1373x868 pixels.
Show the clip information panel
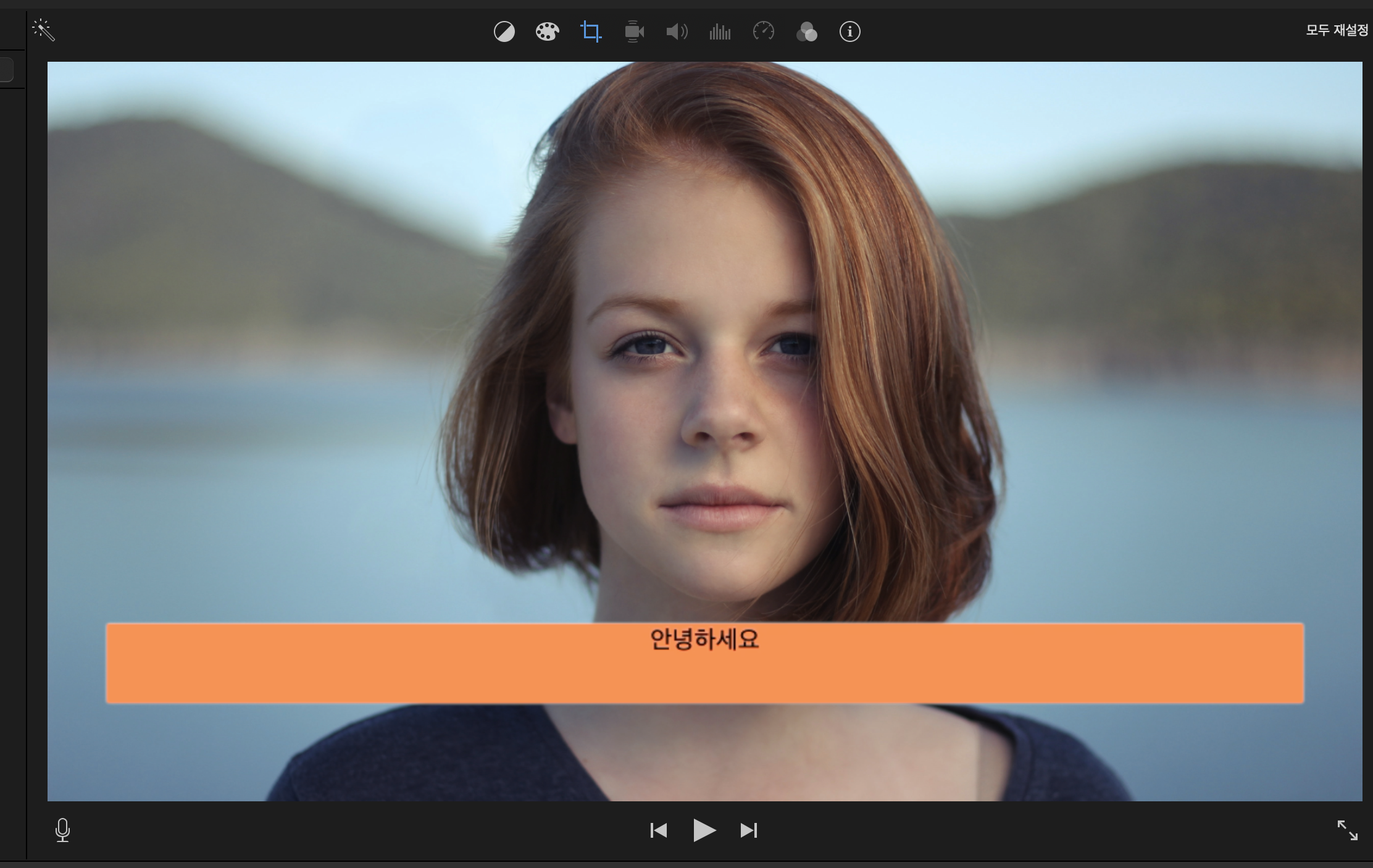[x=849, y=31]
